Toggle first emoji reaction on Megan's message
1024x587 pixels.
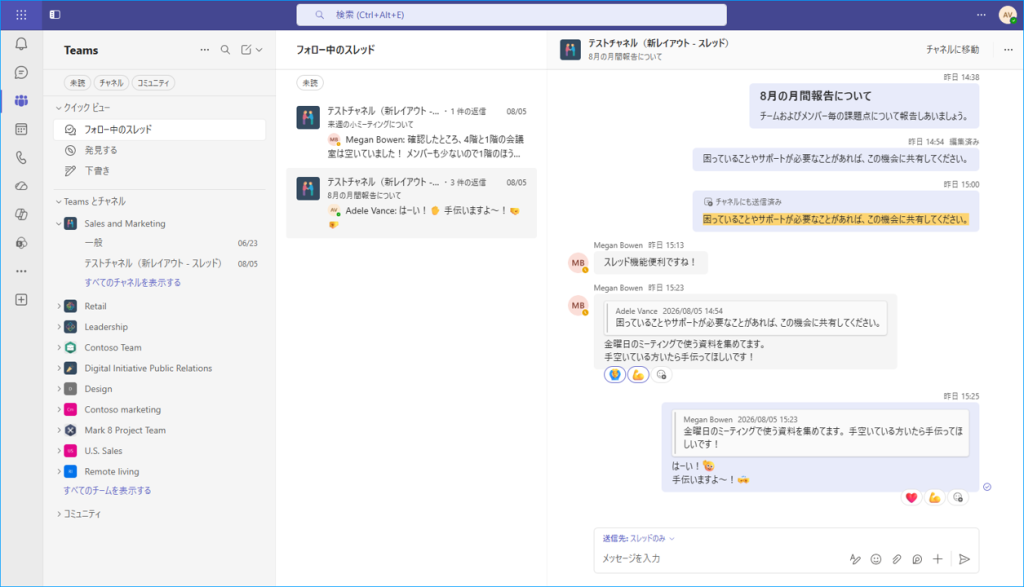tap(615, 375)
